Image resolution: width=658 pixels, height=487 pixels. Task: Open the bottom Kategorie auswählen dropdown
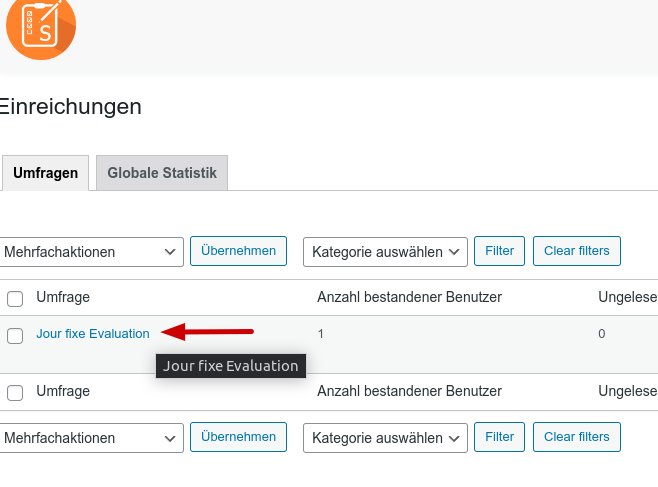385,438
